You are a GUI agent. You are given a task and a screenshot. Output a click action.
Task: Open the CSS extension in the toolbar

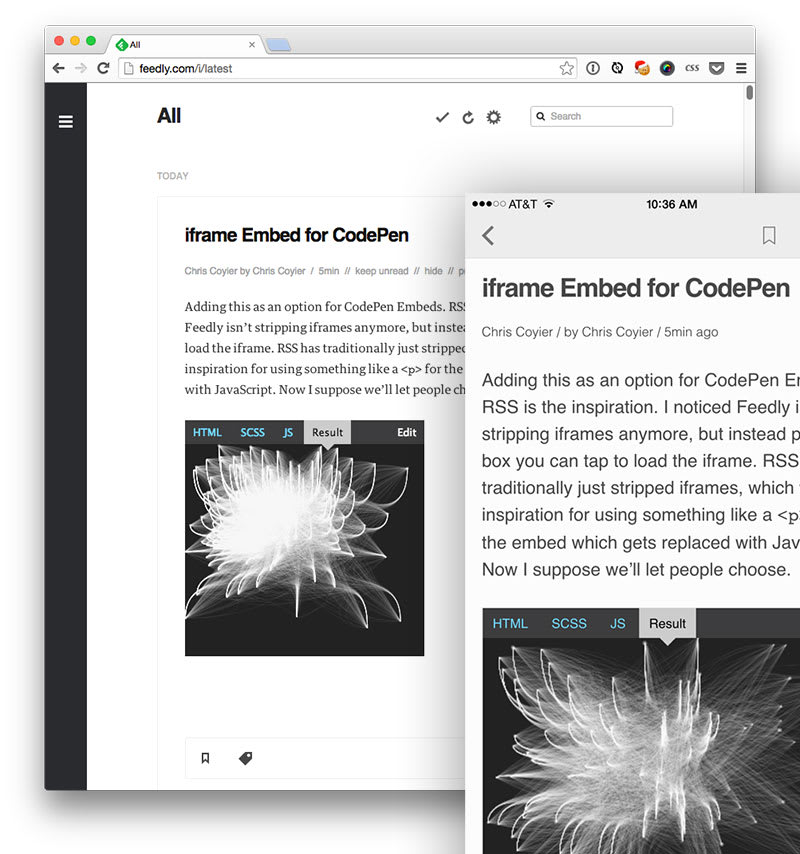pyautogui.click(x=691, y=68)
